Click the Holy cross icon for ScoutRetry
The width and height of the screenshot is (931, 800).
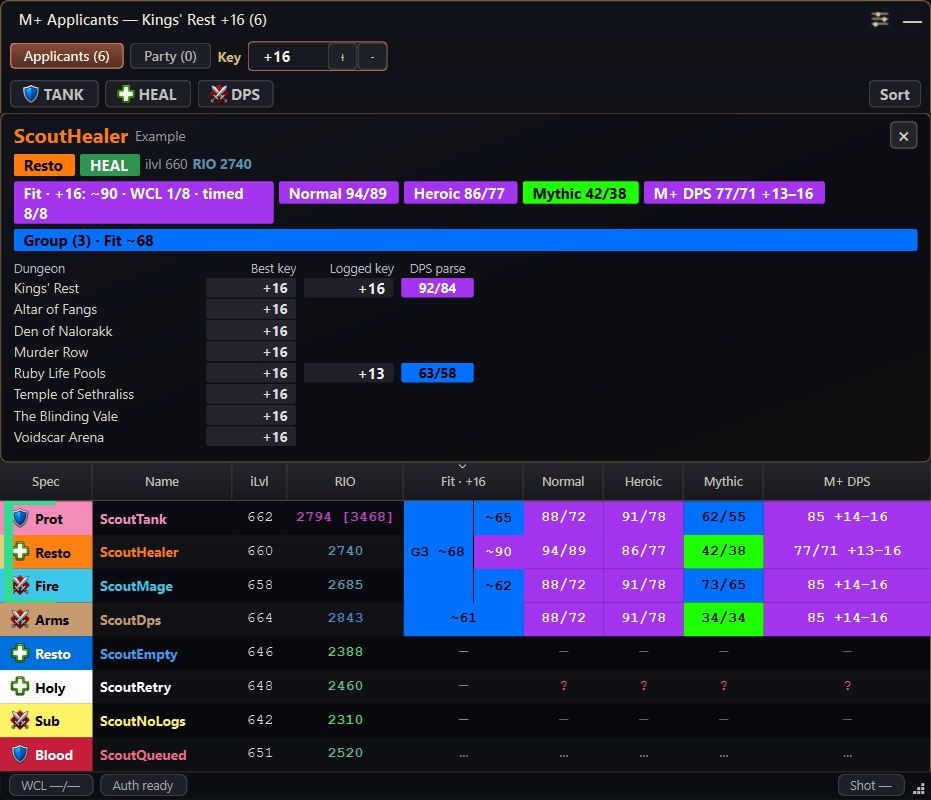coord(20,687)
